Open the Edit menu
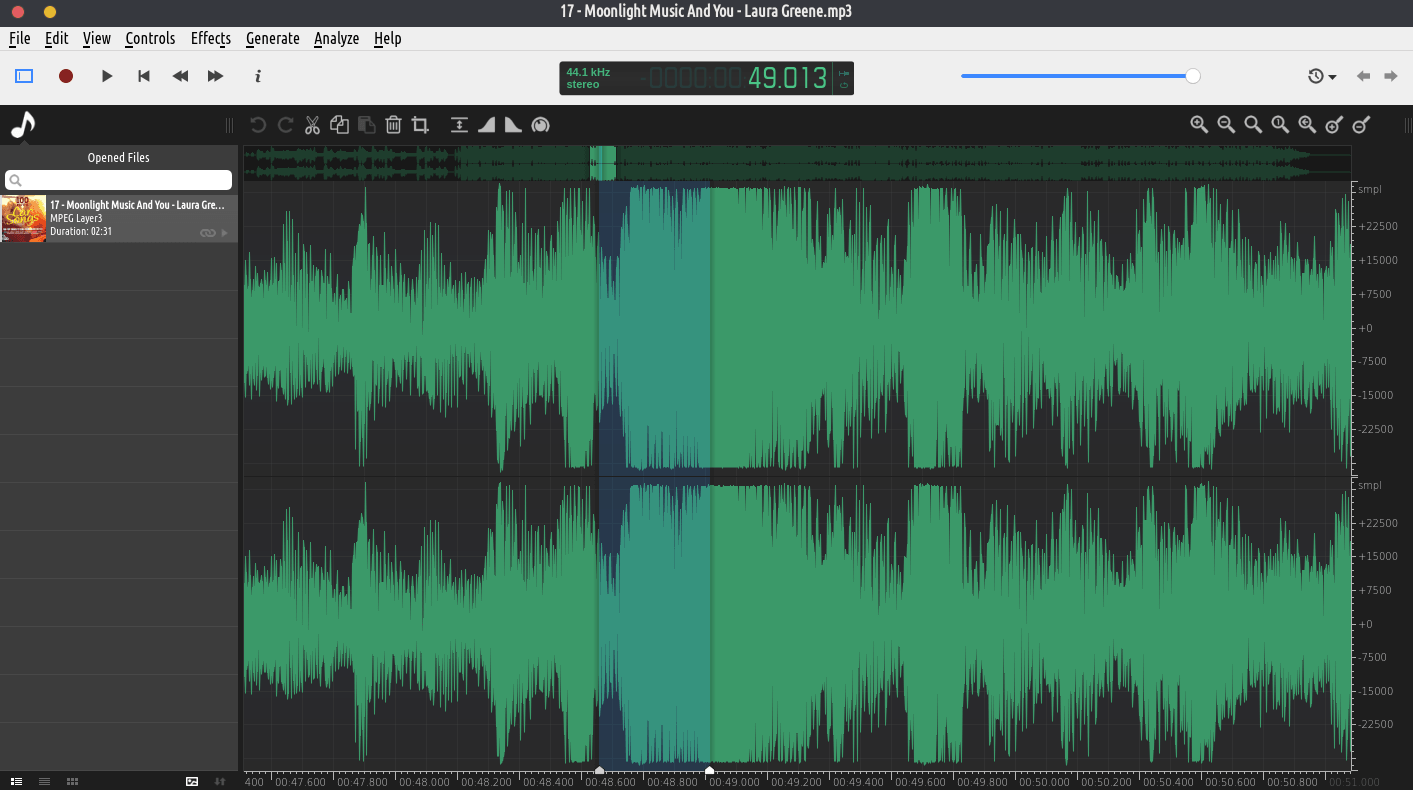 [x=56, y=38]
